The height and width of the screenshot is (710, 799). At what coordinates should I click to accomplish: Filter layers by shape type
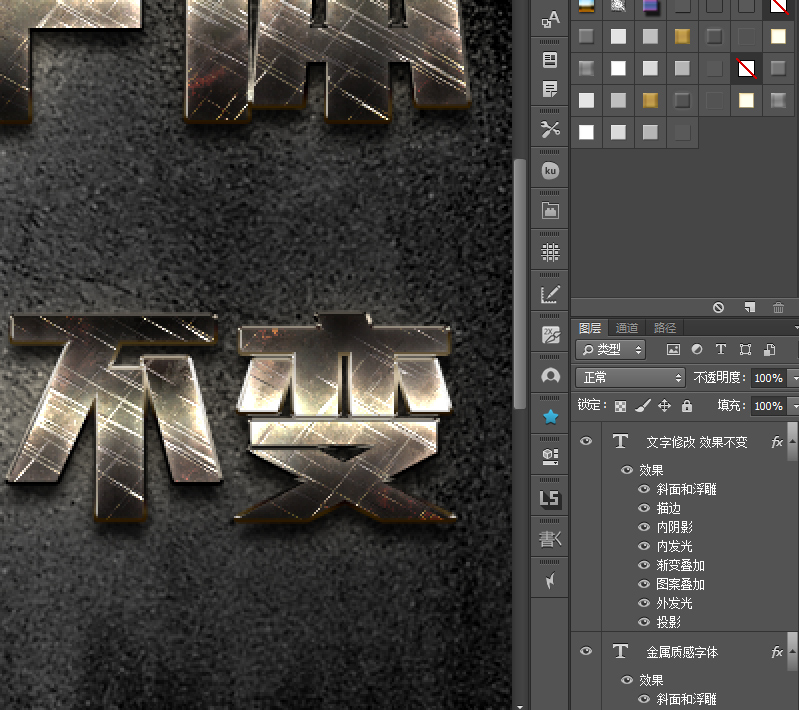(745, 350)
